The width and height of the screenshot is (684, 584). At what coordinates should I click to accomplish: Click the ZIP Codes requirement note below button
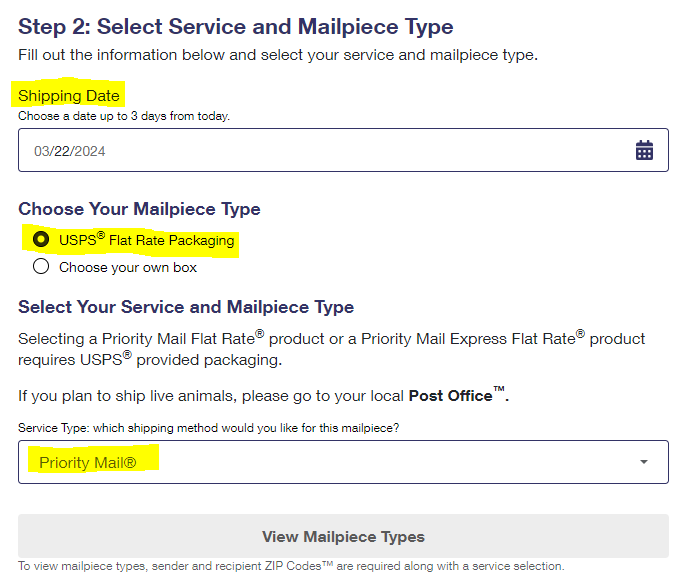291,566
